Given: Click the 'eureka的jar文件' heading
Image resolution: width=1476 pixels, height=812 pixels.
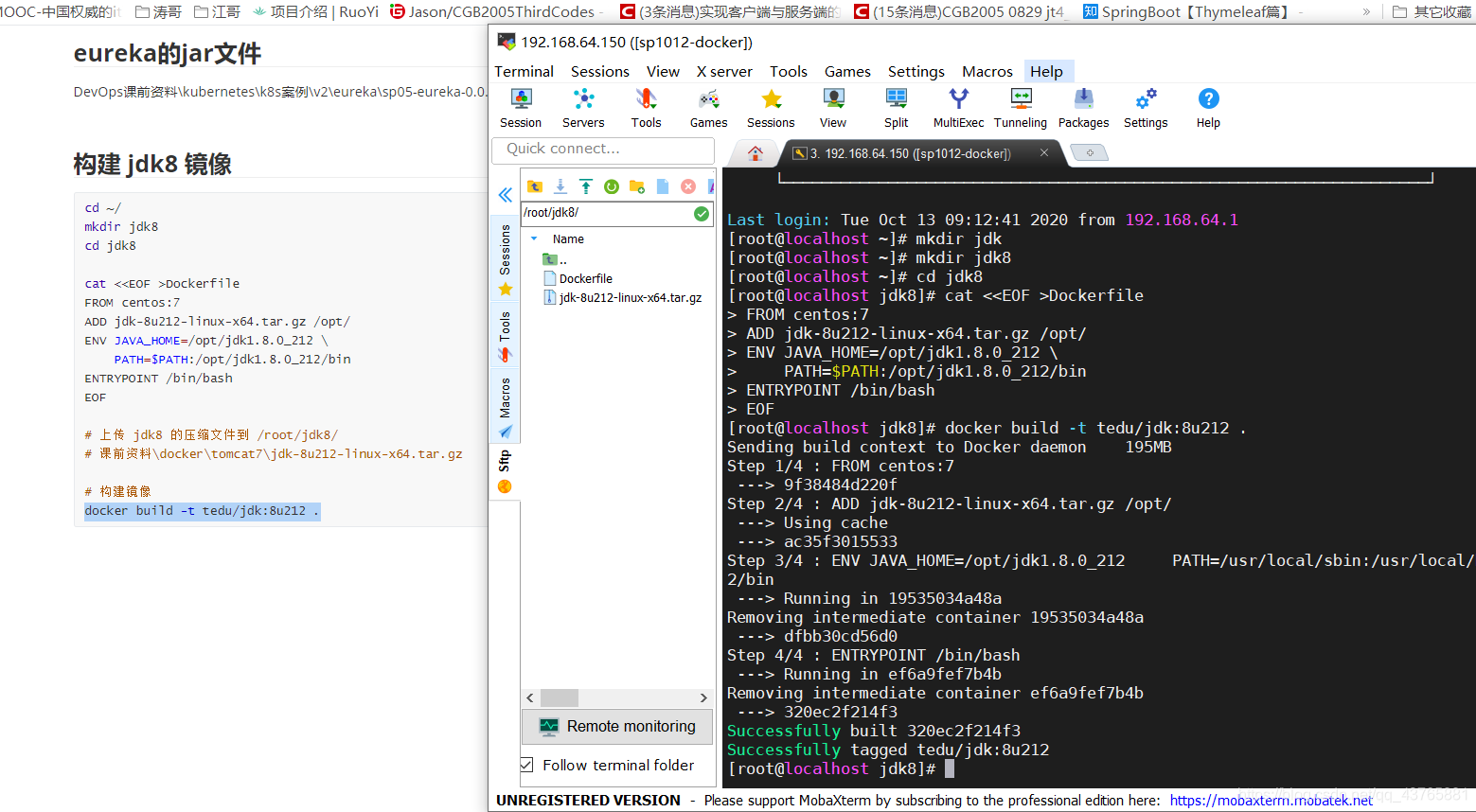Looking at the screenshot, I should pos(168,54).
